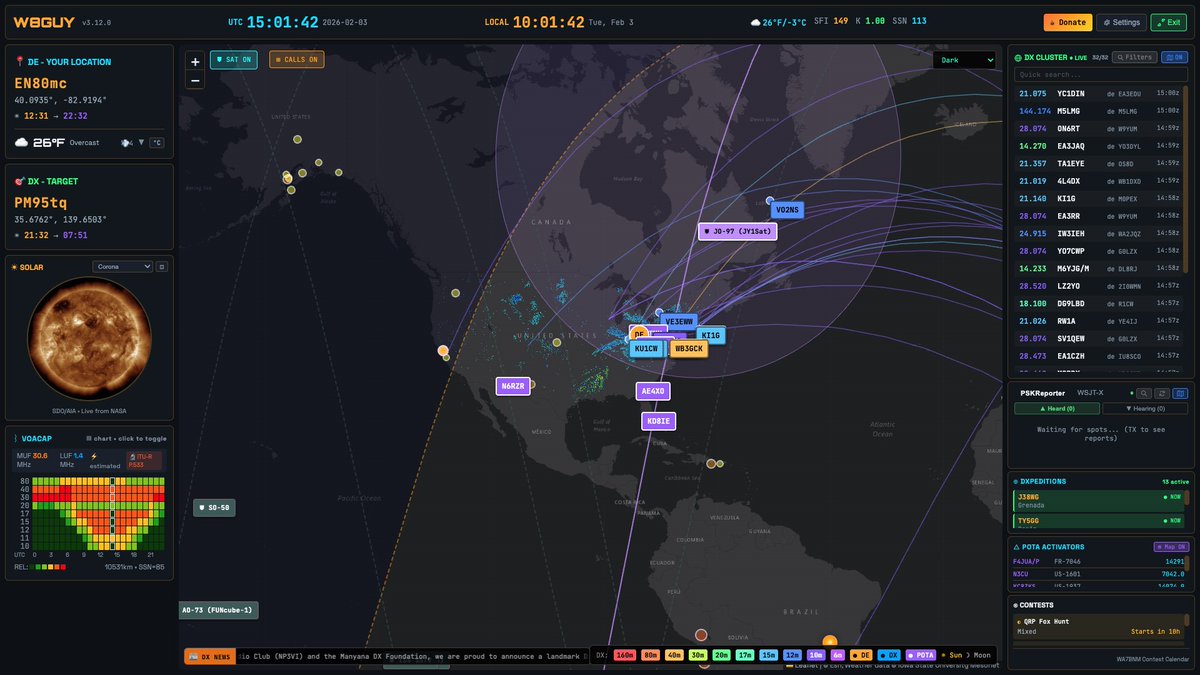Screen dimensions: 1200x675
Task: Switch to the Heard (0) tab
Action: (1056, 408)
